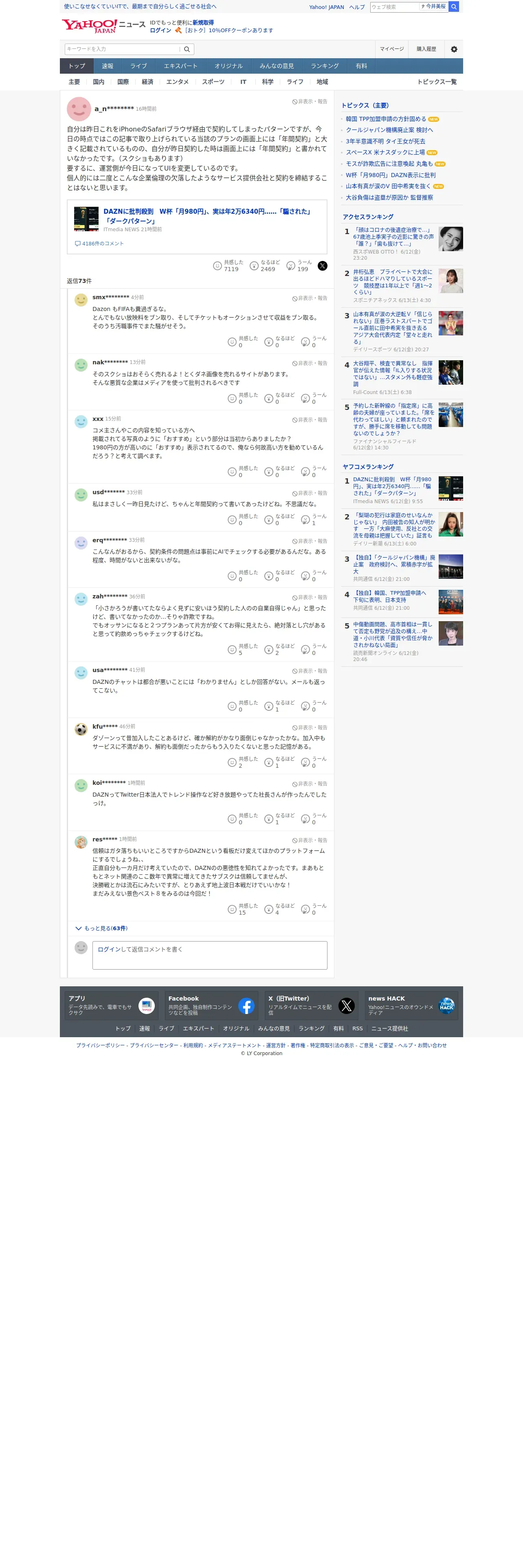This screenshot has width=523, height=1568.
Task: Toggle なるほど on the usa reply
Action: click(279, 706)
